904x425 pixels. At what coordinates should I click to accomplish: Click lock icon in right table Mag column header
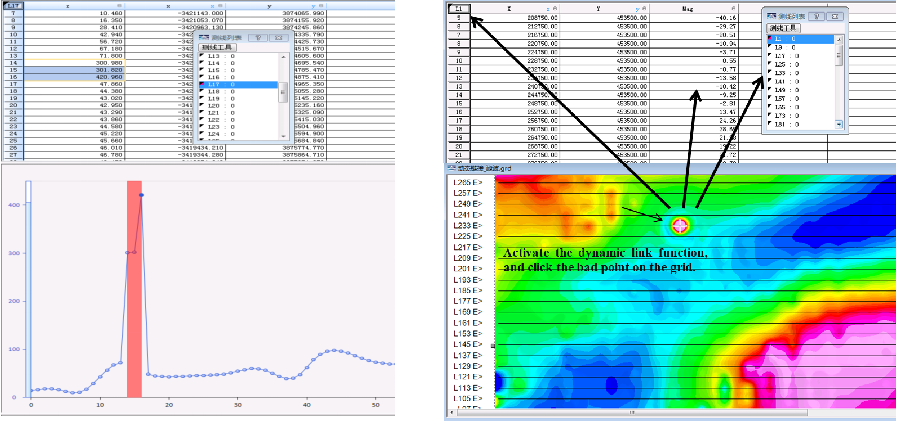pos(732,9)
